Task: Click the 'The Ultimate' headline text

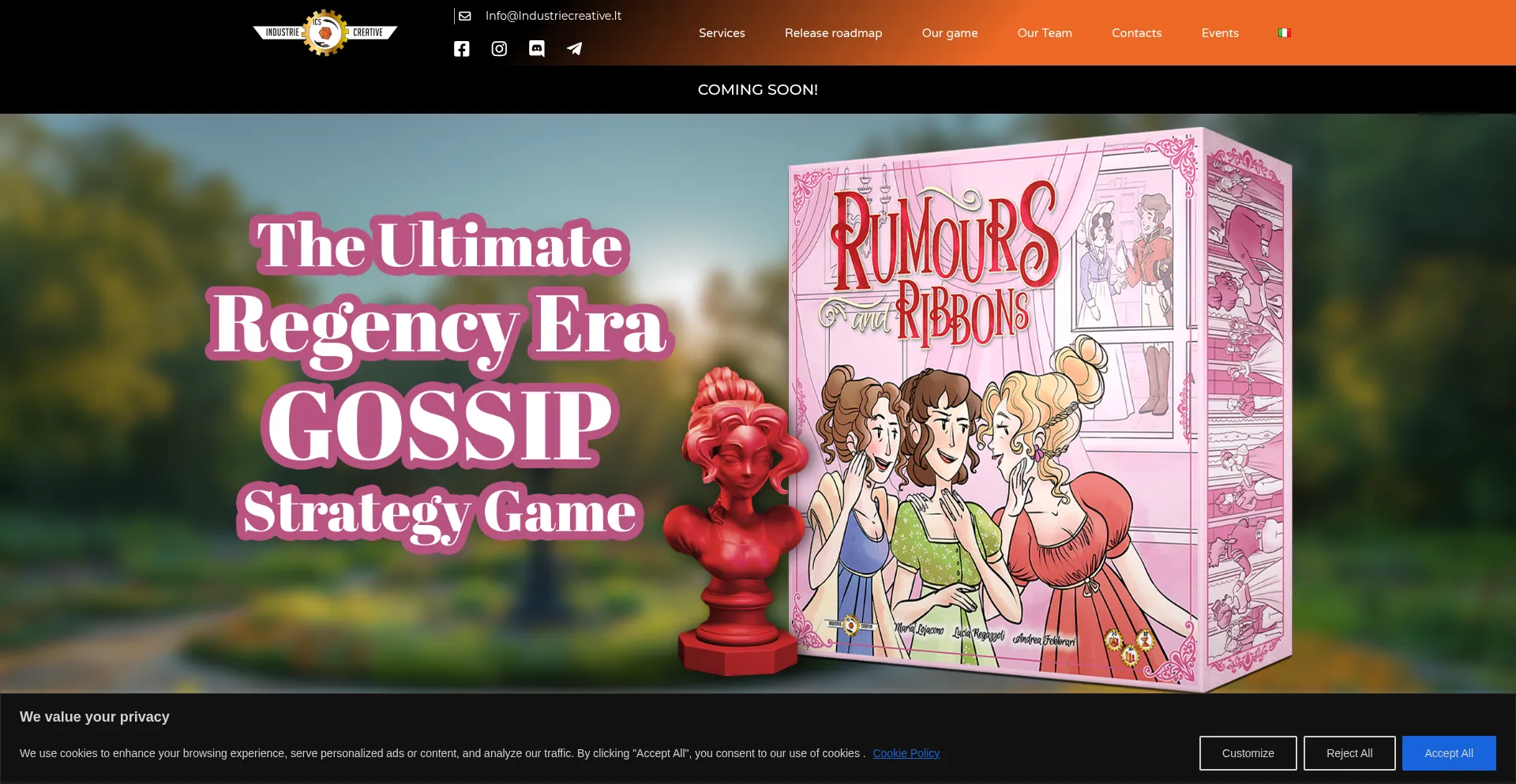Action: 440,245
